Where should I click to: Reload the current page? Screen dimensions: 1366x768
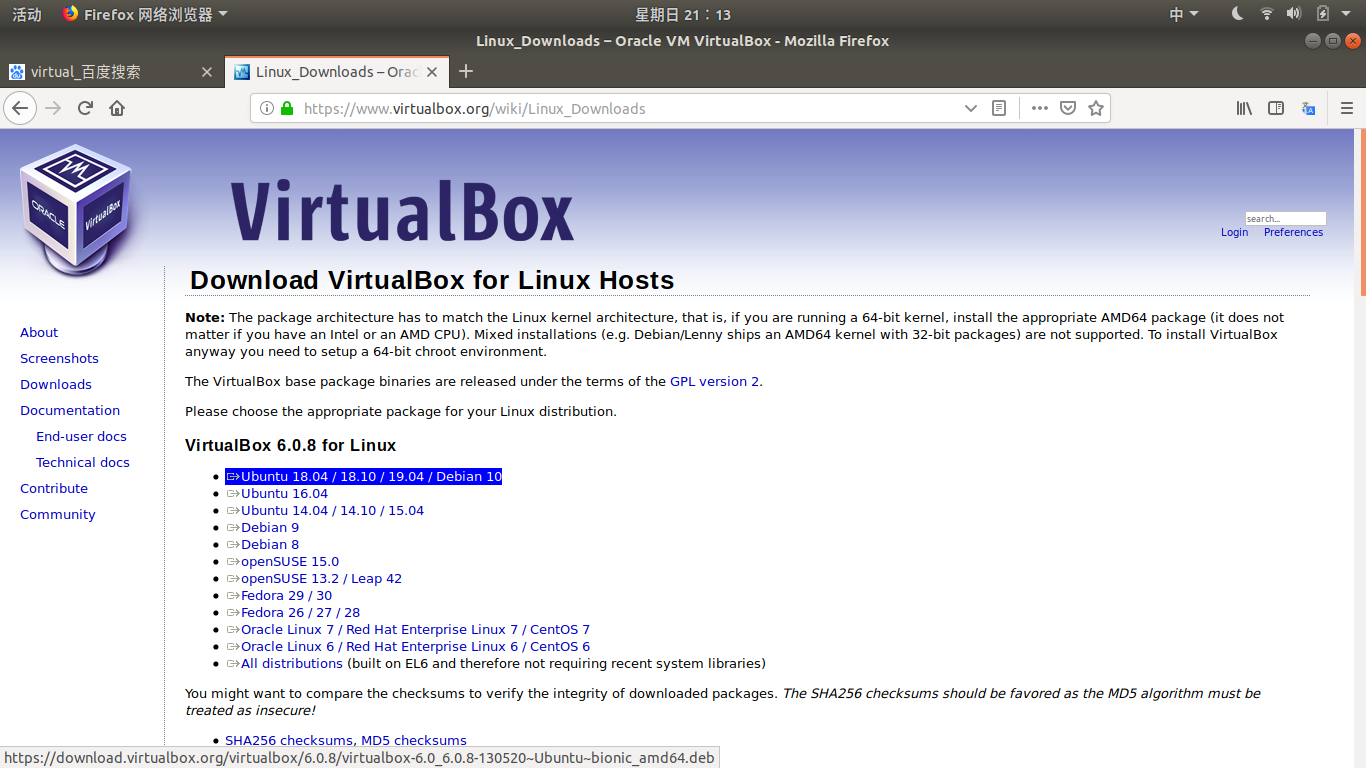(85, 108)
